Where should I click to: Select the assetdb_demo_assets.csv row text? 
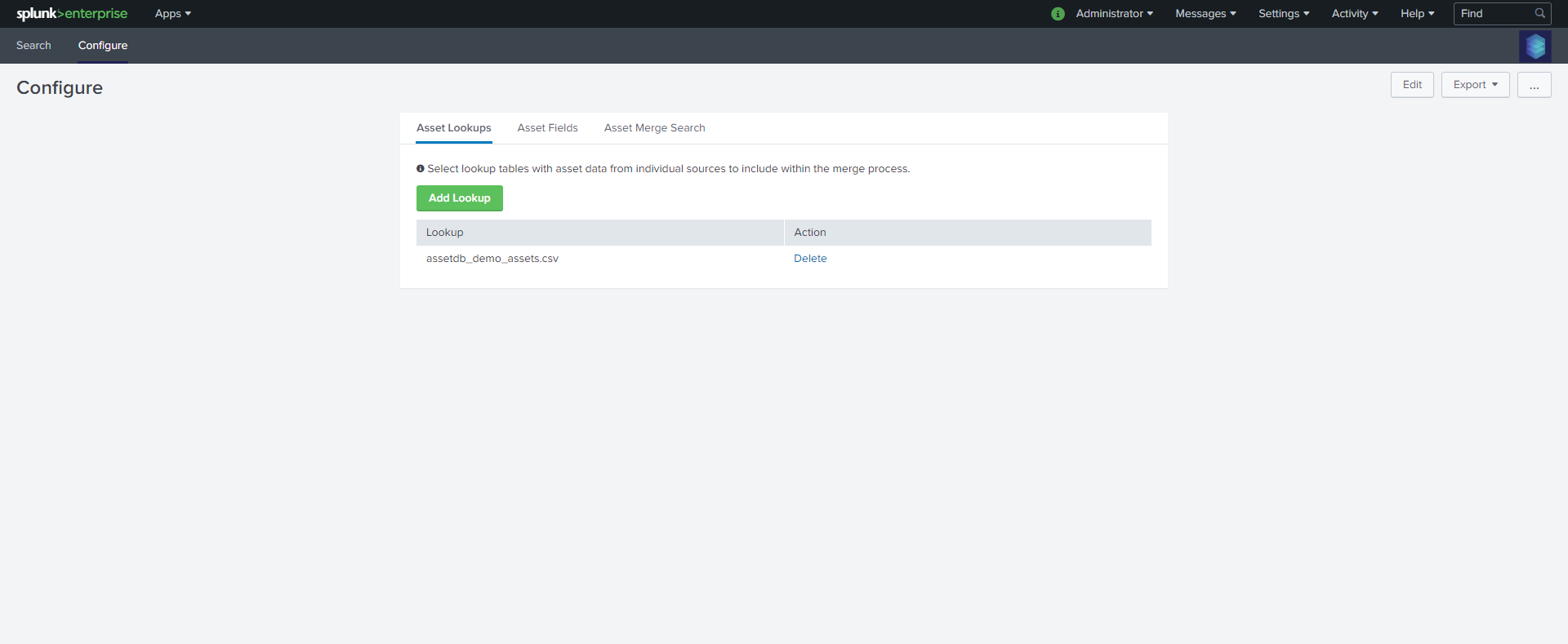492,259
